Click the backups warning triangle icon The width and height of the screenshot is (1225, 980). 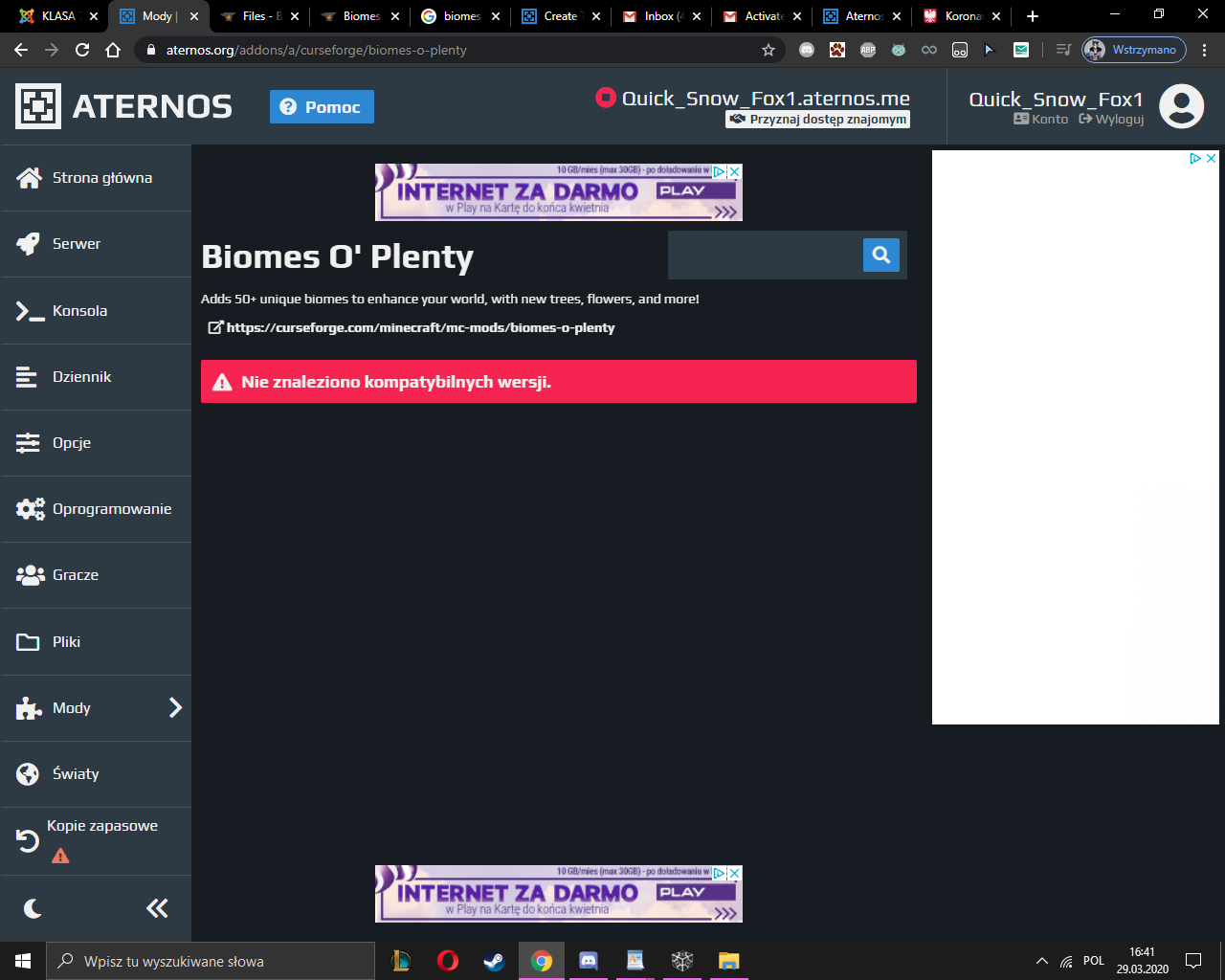tap(60, 856)
